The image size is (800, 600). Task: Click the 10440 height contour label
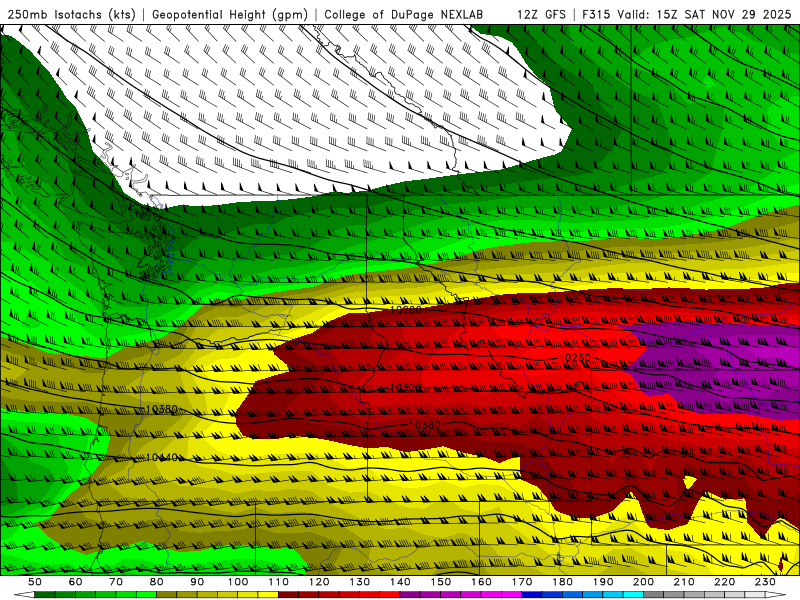click(161, 458)
